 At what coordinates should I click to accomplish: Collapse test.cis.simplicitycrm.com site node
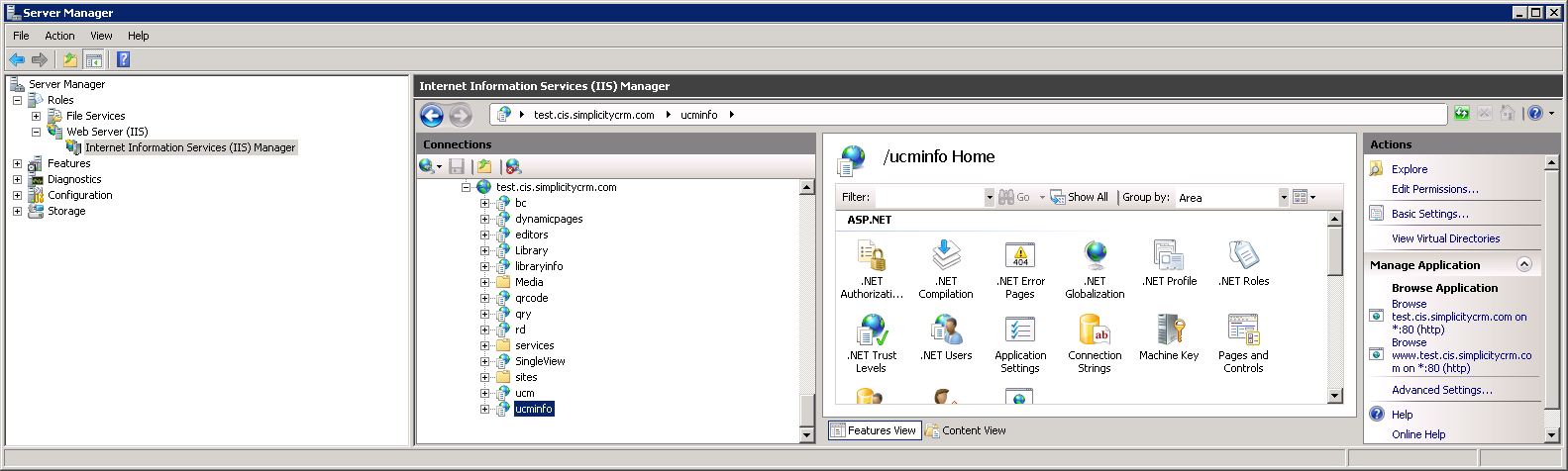(x=466, y=187)
